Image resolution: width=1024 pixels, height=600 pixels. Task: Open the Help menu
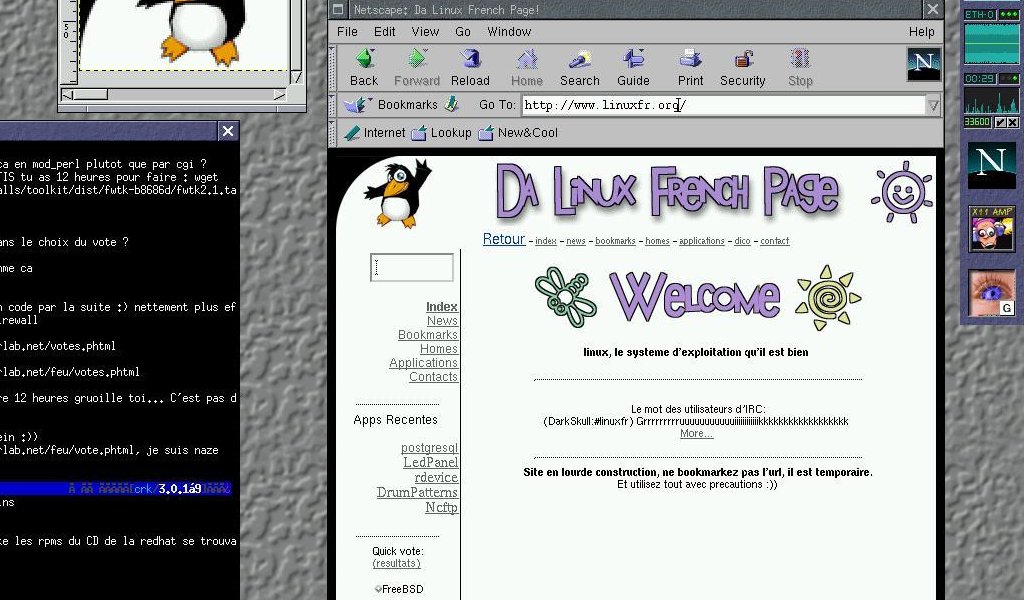pyautogui.click(x=921, y=32)
